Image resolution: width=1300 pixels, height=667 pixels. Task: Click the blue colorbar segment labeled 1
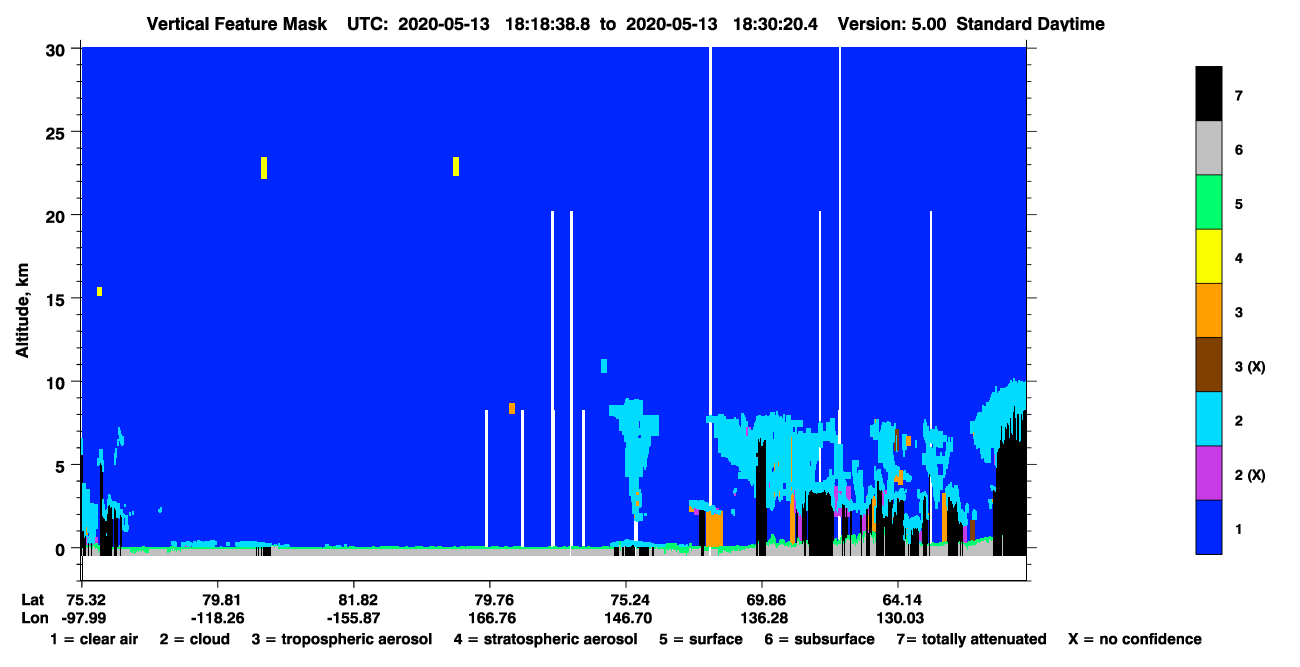[x=1209, y=526]
